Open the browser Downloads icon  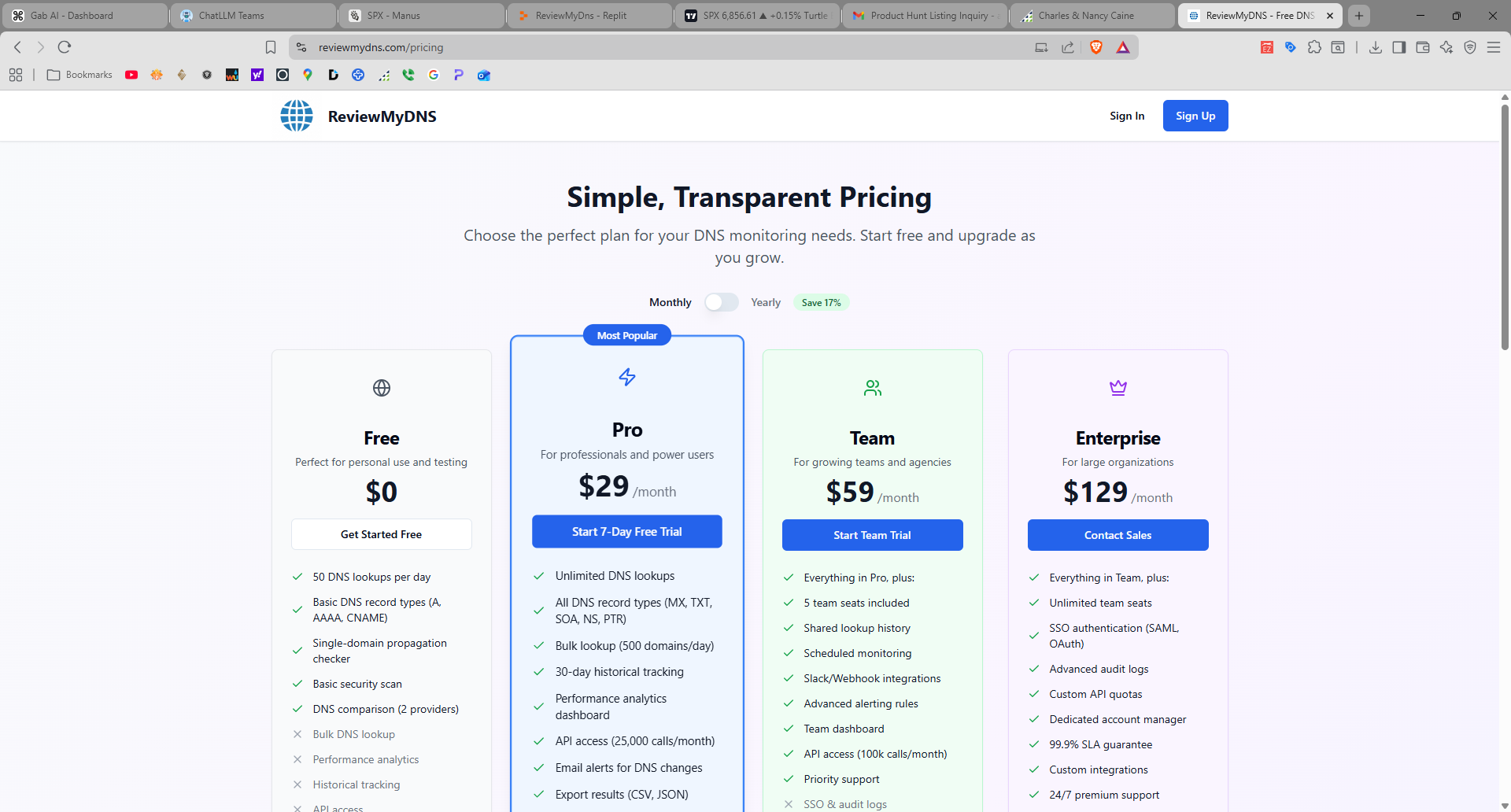(1376, 46)
